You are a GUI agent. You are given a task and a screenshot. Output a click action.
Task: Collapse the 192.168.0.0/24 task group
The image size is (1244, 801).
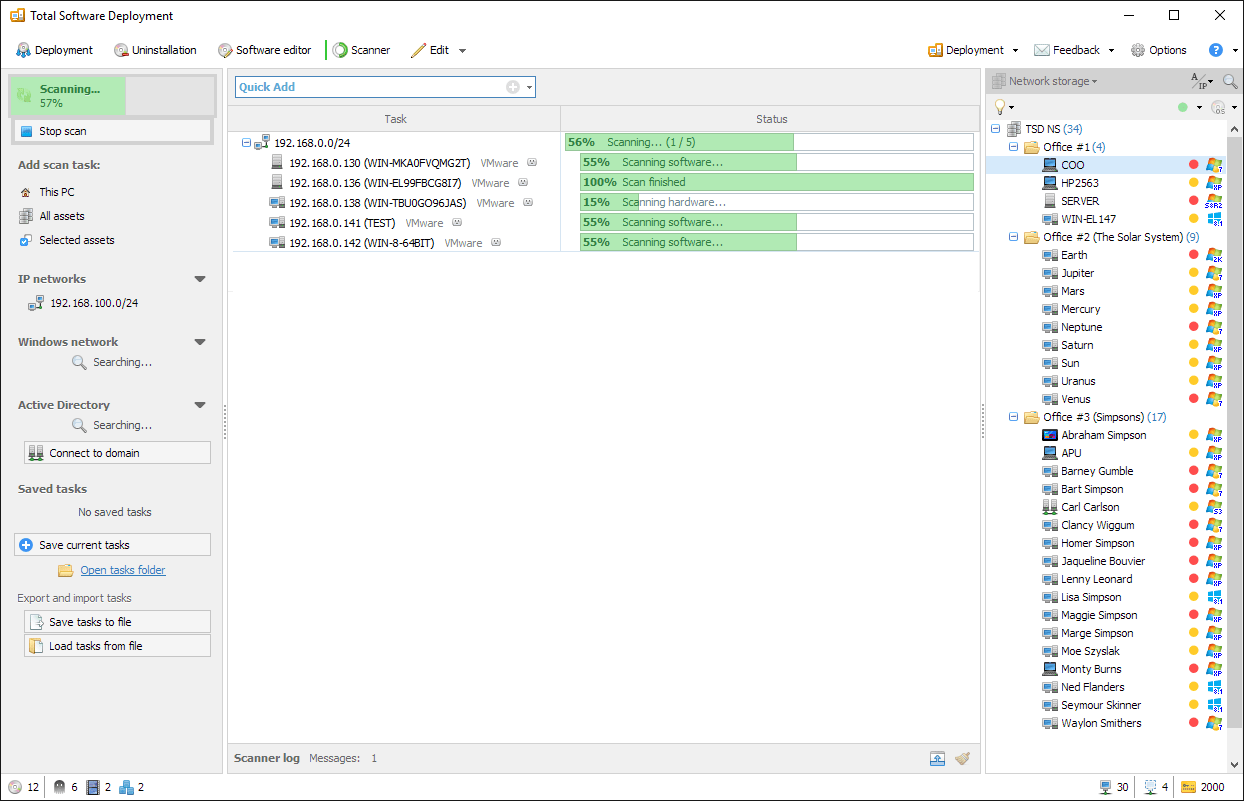[247, 143]
